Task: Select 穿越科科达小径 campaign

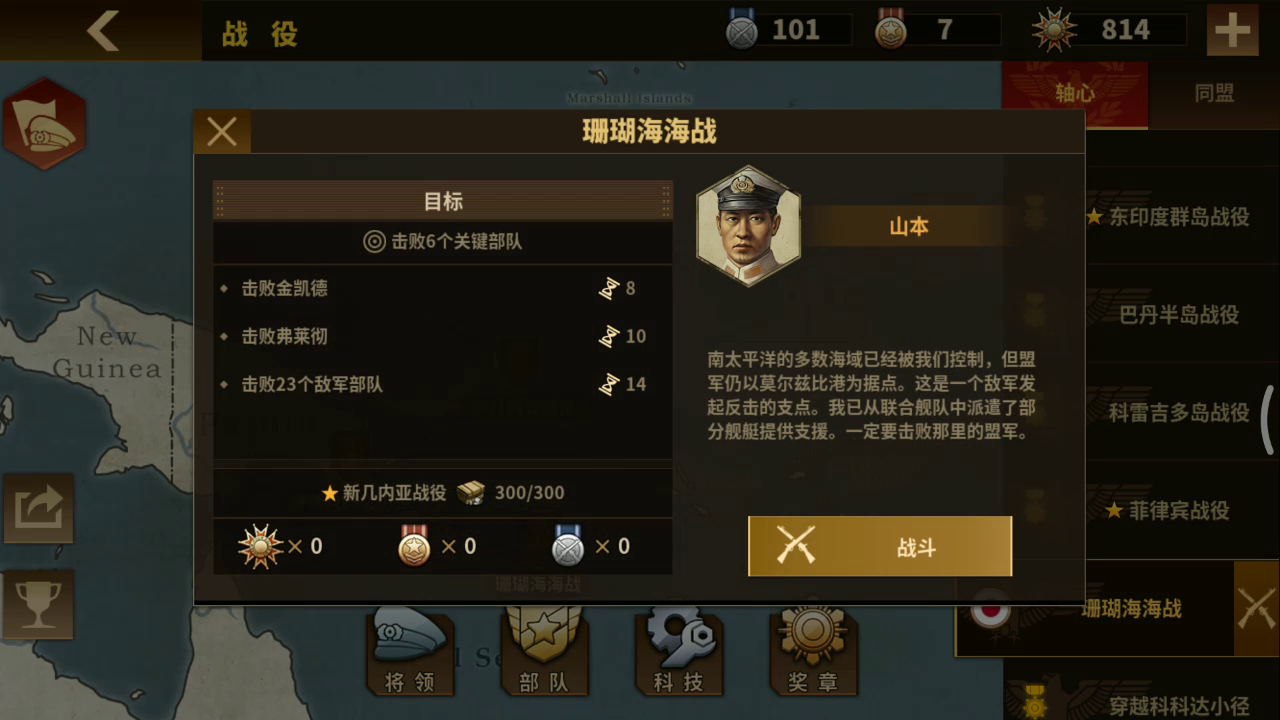Action: 1180,705
